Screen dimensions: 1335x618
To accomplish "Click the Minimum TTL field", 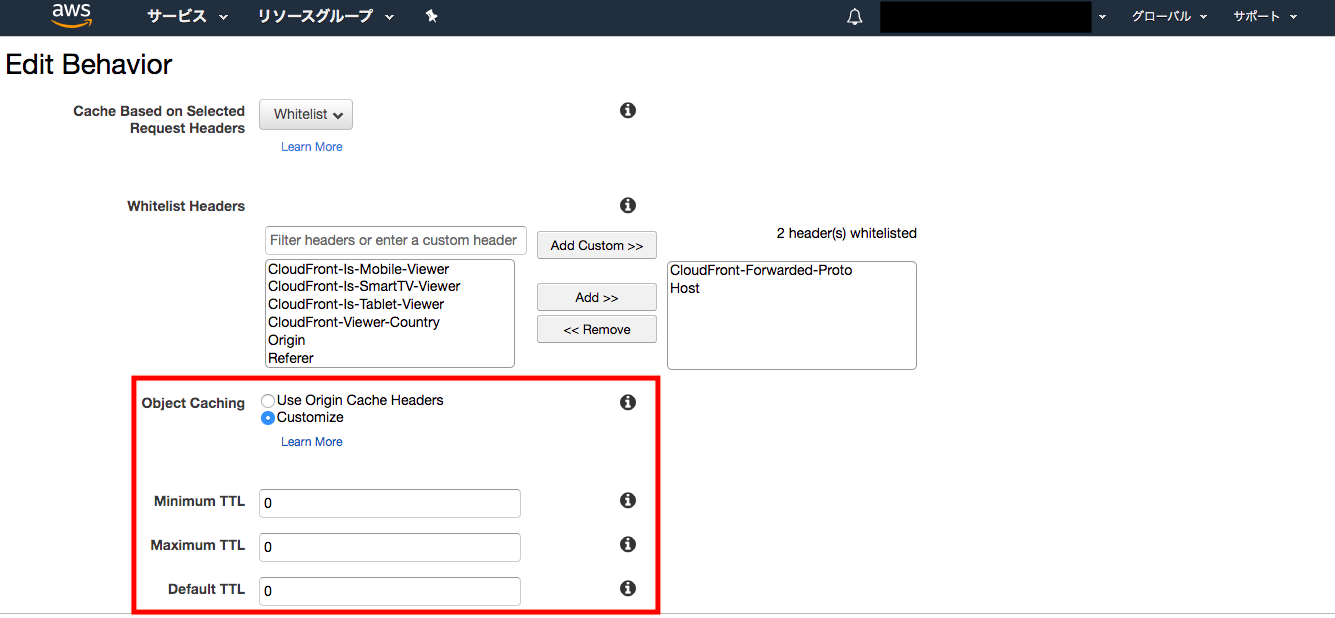I will (390, 503).
